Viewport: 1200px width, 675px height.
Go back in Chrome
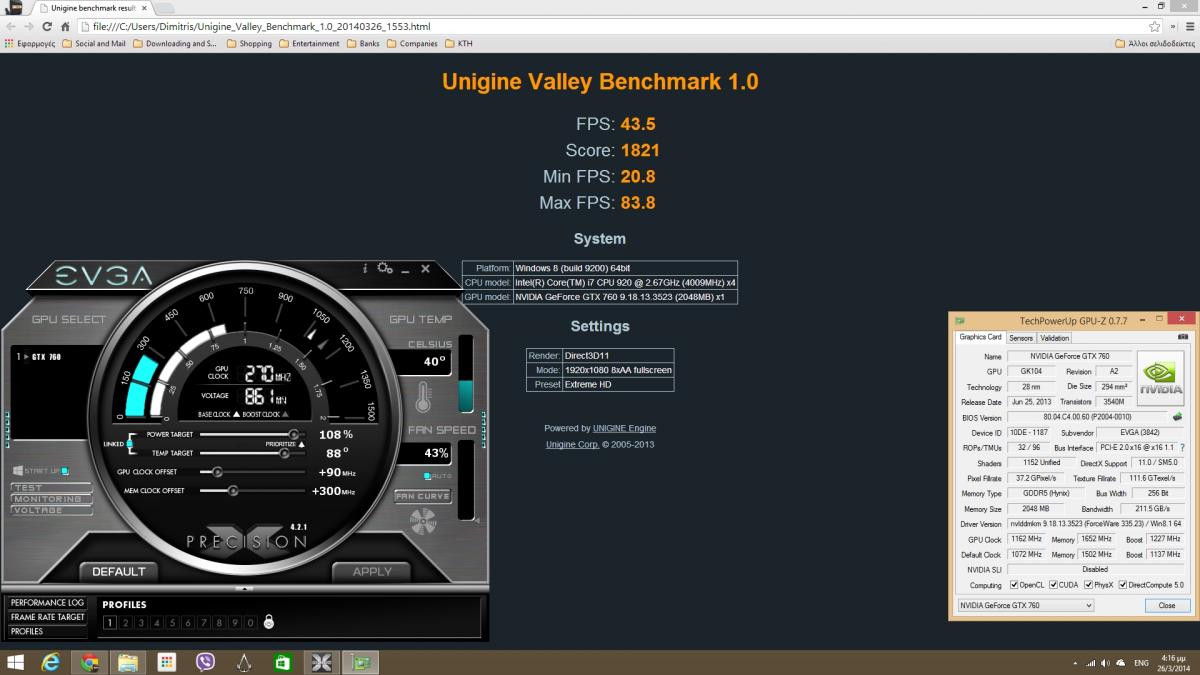tap(10, 26)
